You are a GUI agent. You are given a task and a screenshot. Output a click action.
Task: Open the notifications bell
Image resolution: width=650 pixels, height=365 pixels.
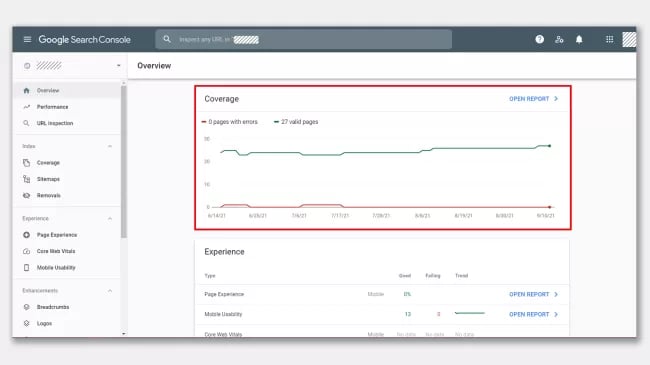(x=579, y=39)
